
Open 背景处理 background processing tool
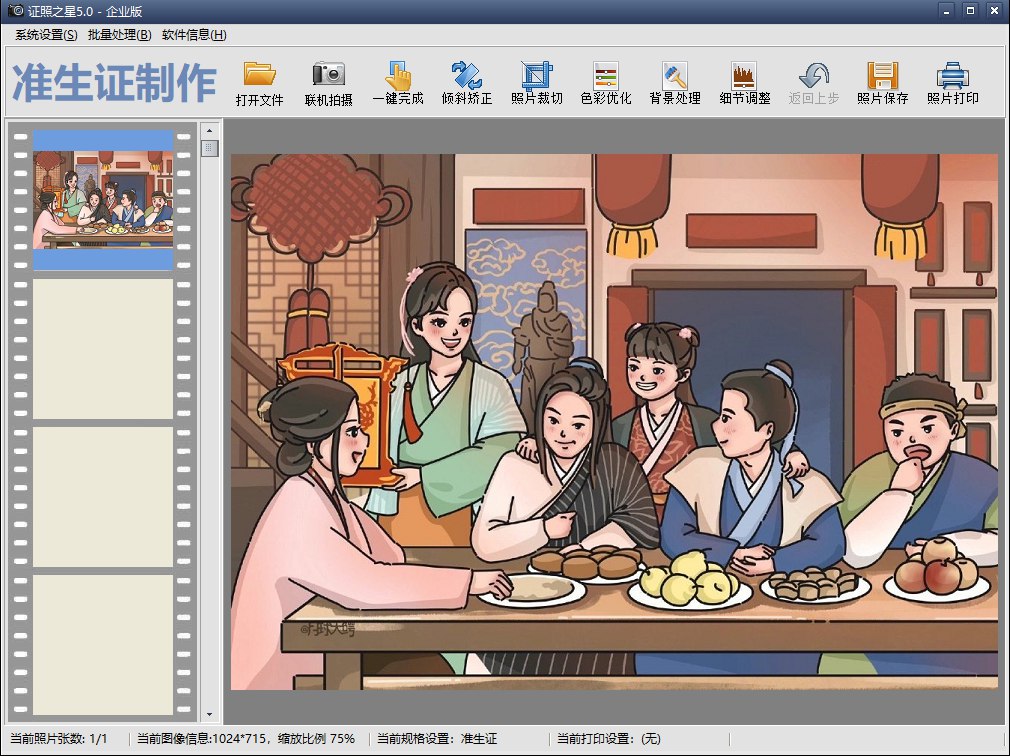click(x=675, y=75)
